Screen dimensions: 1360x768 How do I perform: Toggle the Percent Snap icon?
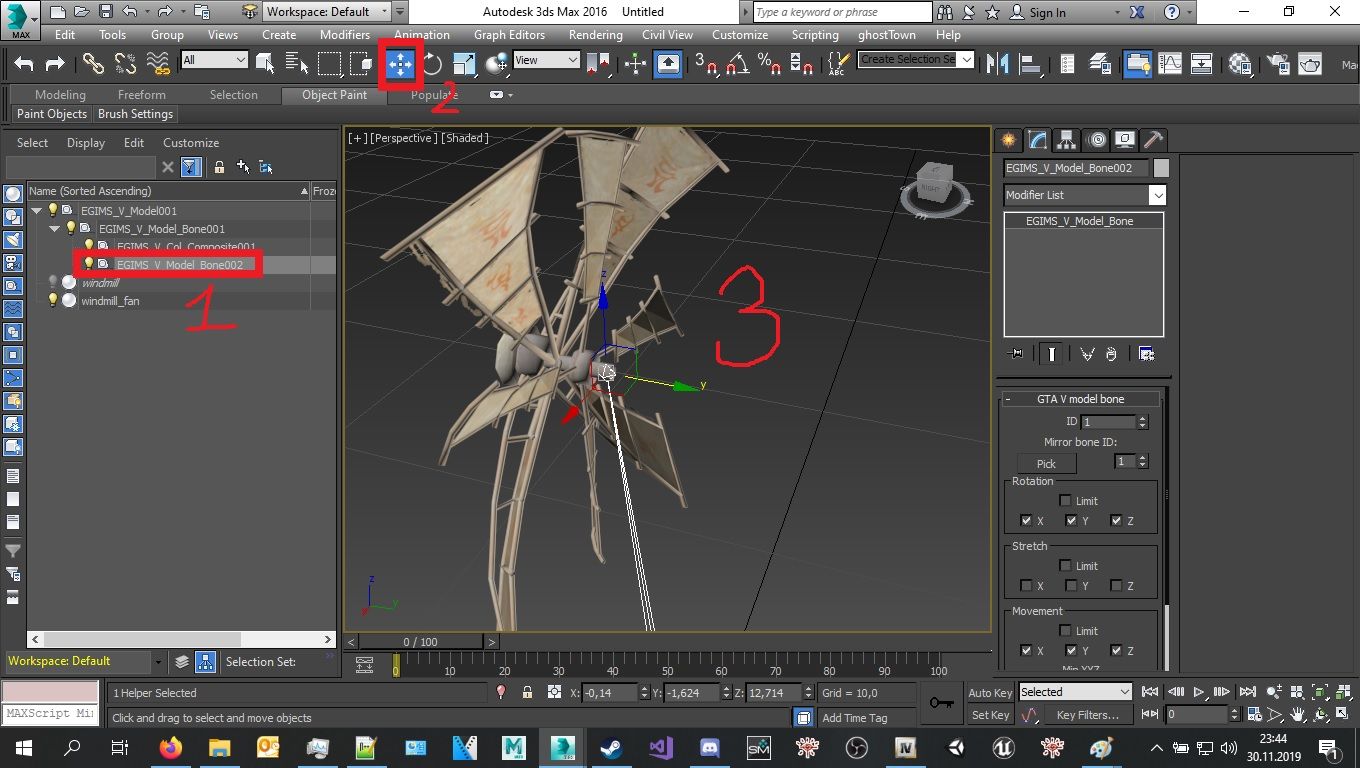[x=769, y=64]
